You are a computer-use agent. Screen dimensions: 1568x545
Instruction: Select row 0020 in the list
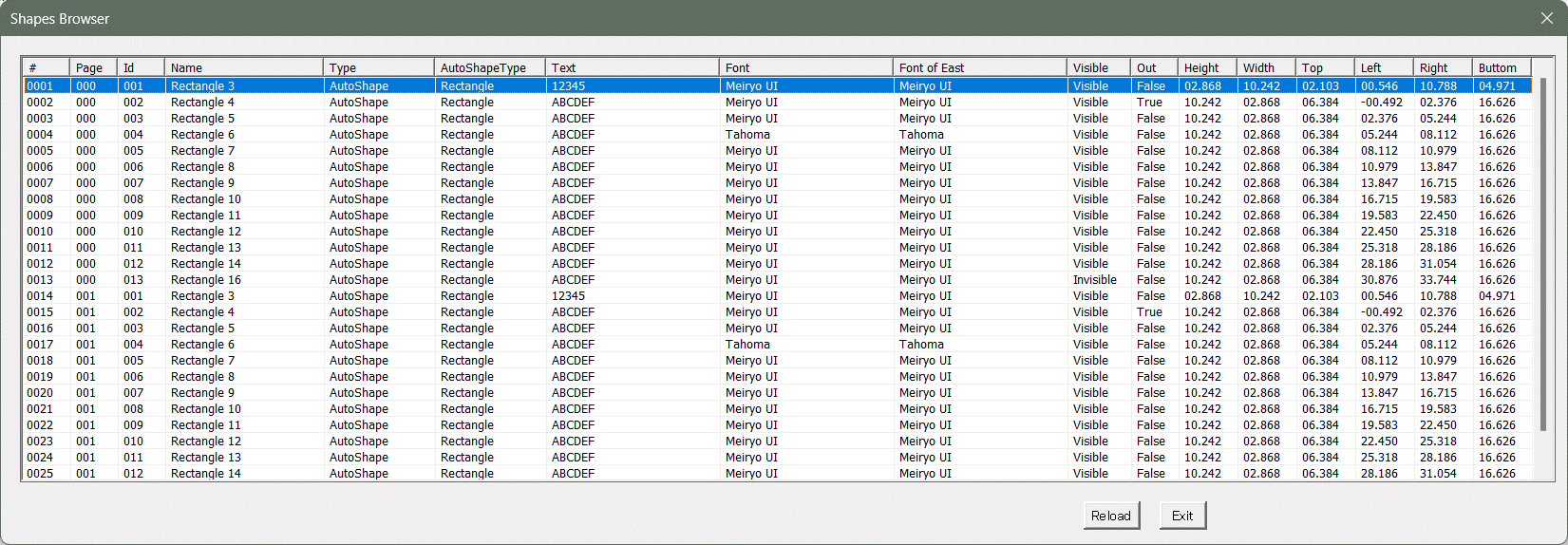pos(40,393)
